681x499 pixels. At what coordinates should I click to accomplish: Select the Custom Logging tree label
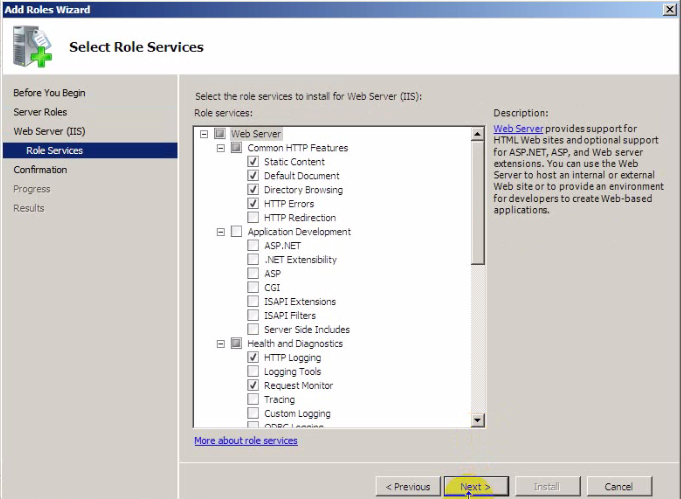coord(297,413)
